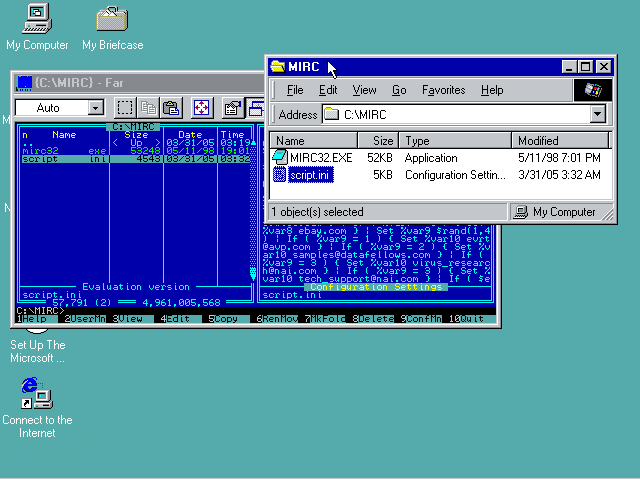Open the Auto font size dropdown in Far
Screen dimensions: 640x480
[95, 108]
